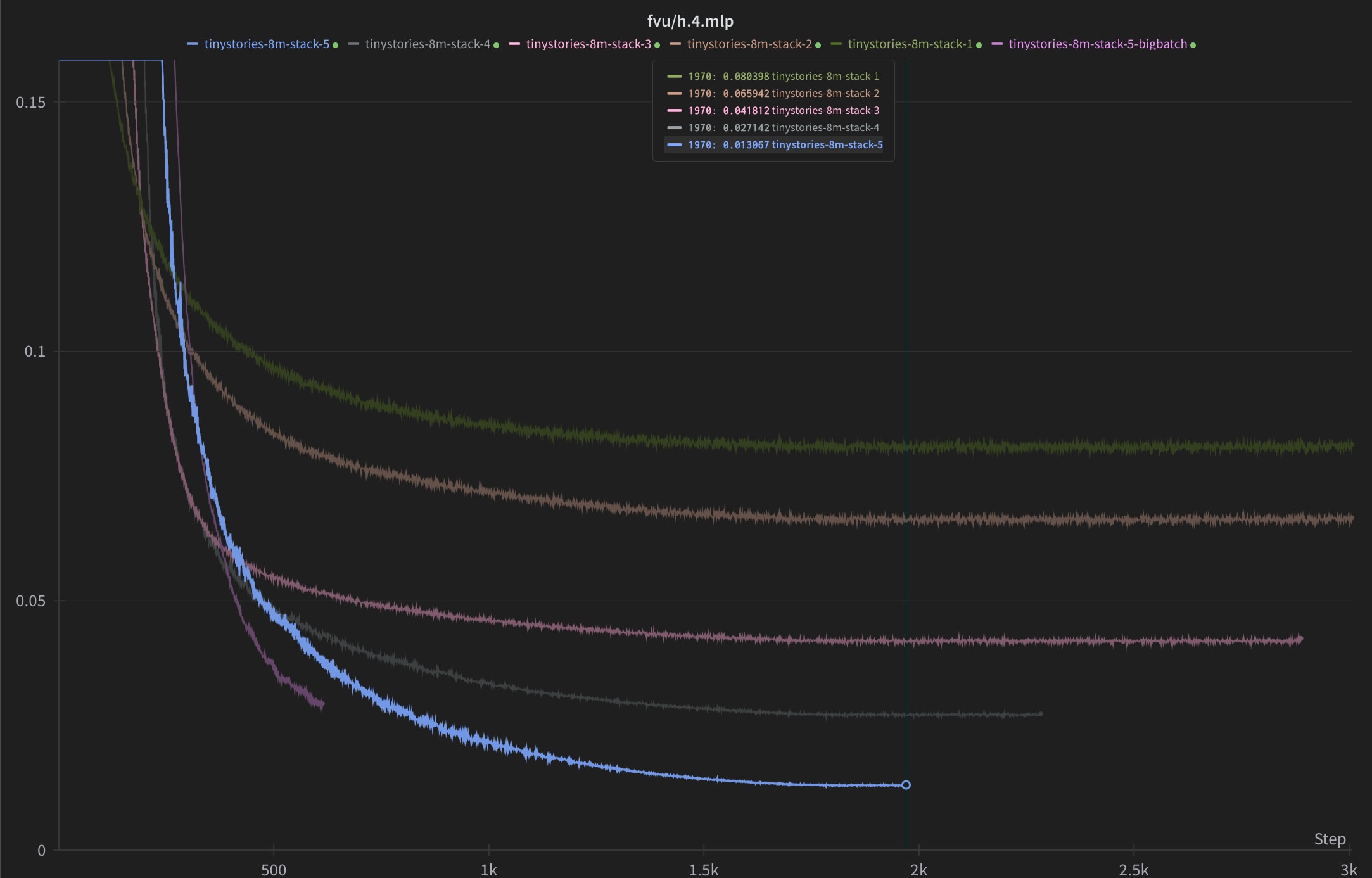Click green status dot after stack-4 legend
The height and width of the screenshot is (878, 1372).
(x=497, y=45)
